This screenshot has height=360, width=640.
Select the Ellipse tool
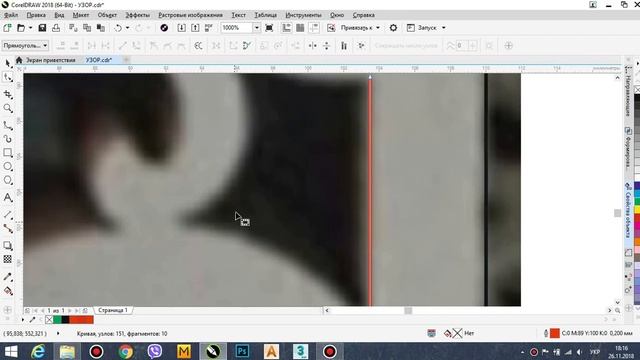point(8,167)
